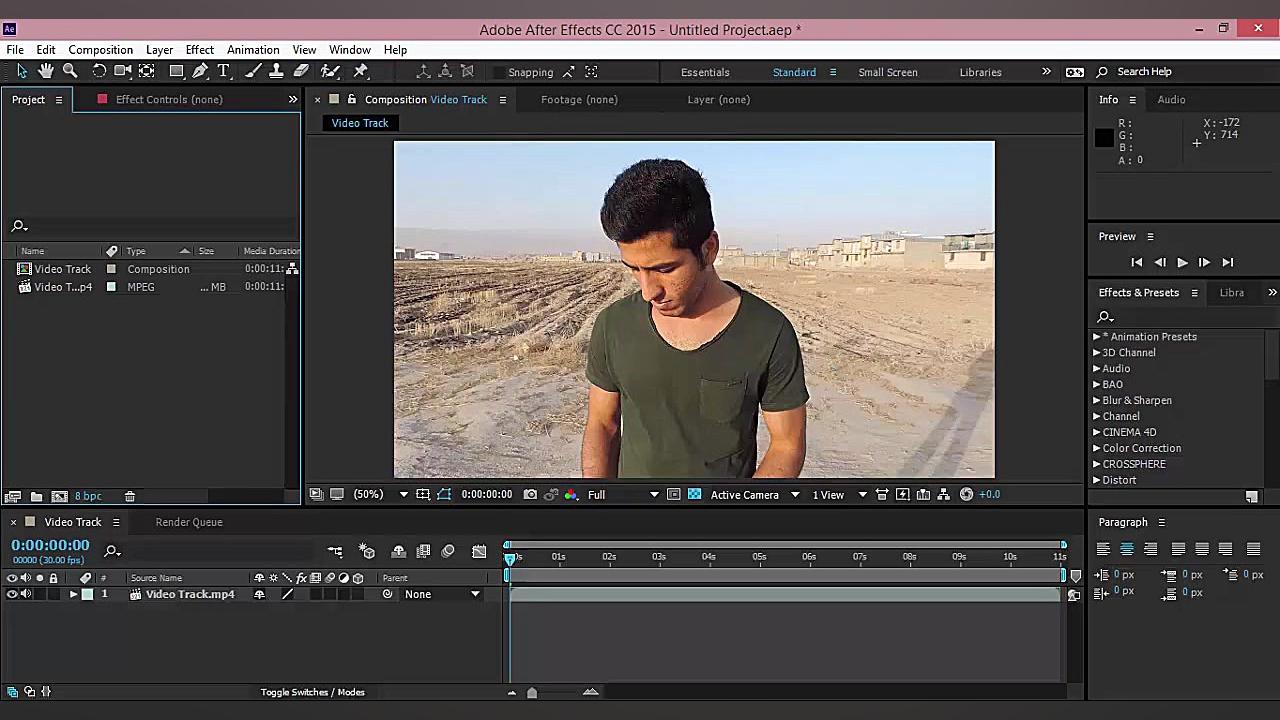The width and height of the screenshot is (1280, 720).
Task: Play preview in the Preview panel
Action: [x=1182, y=262]
